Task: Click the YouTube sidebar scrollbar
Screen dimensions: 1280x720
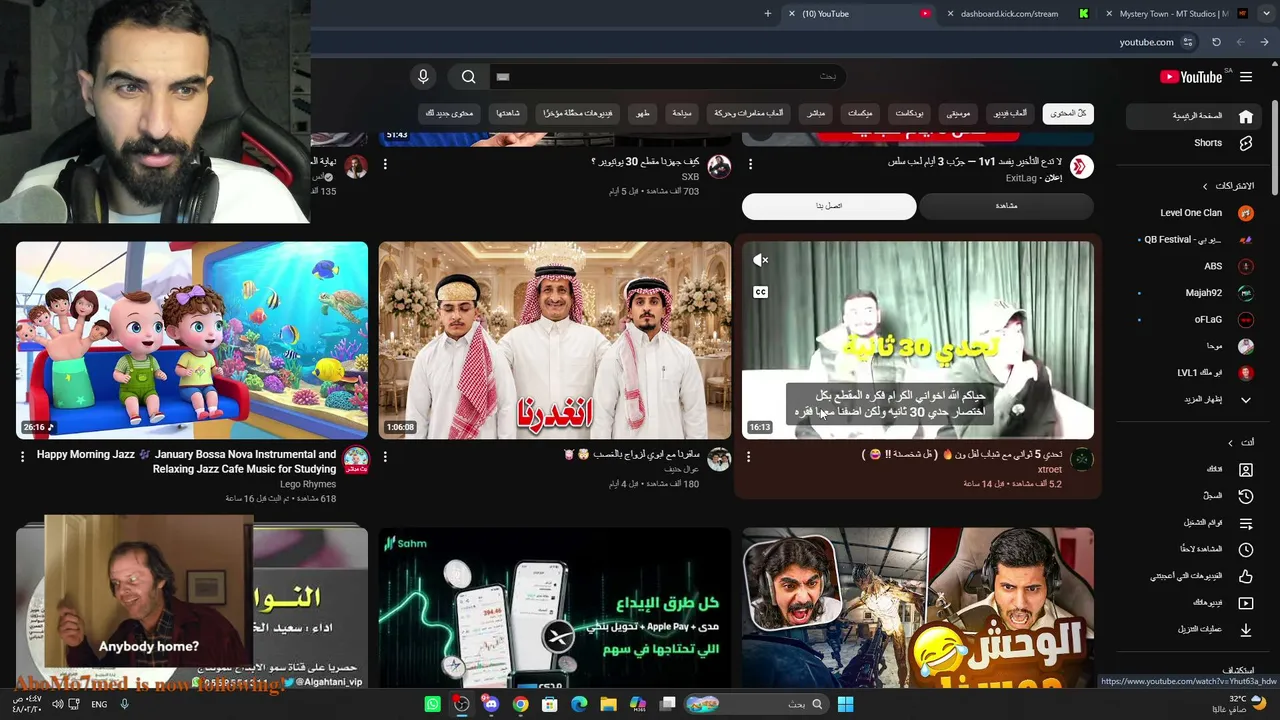Action: coord(1274,148)
